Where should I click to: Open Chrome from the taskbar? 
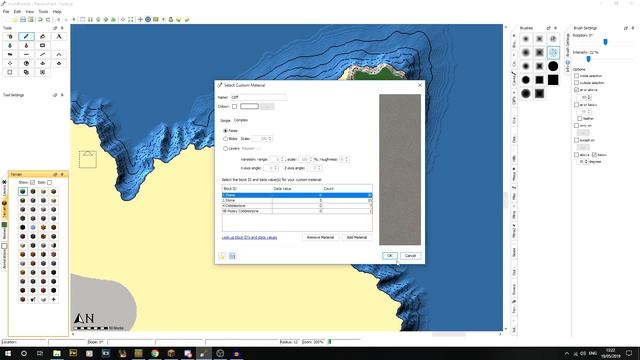point(155,353)
